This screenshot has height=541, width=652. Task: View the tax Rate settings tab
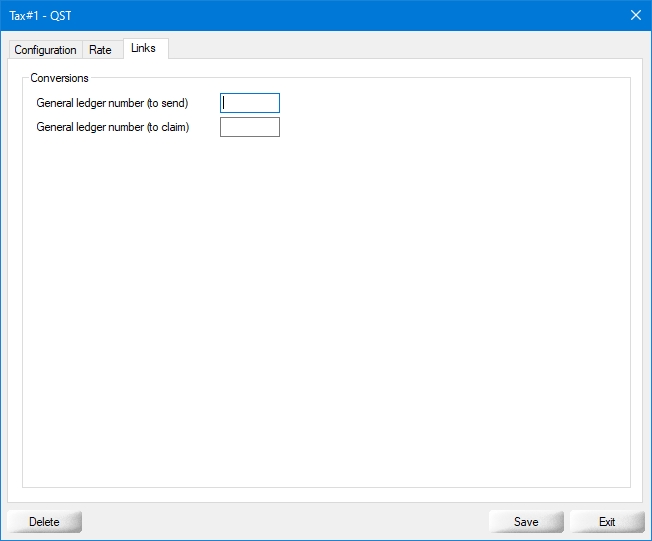tap(100, 50)
